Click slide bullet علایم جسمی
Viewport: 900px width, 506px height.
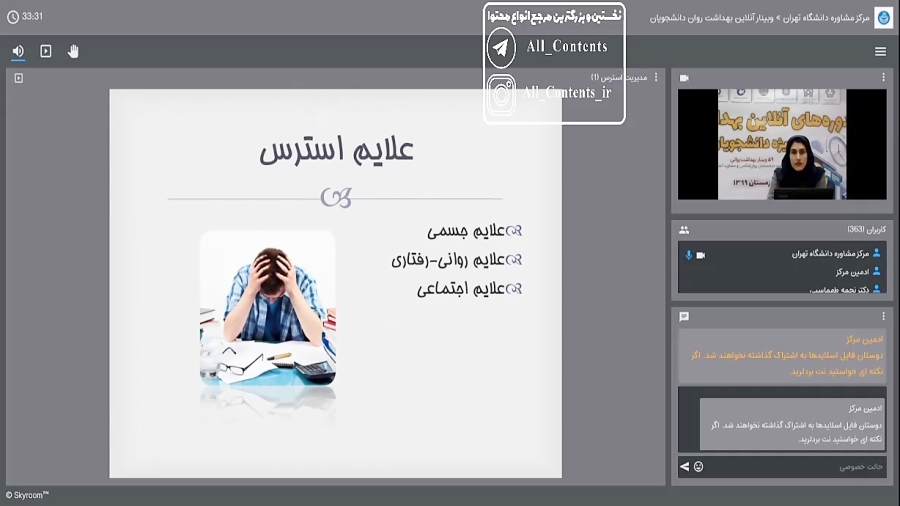point(465,231)
